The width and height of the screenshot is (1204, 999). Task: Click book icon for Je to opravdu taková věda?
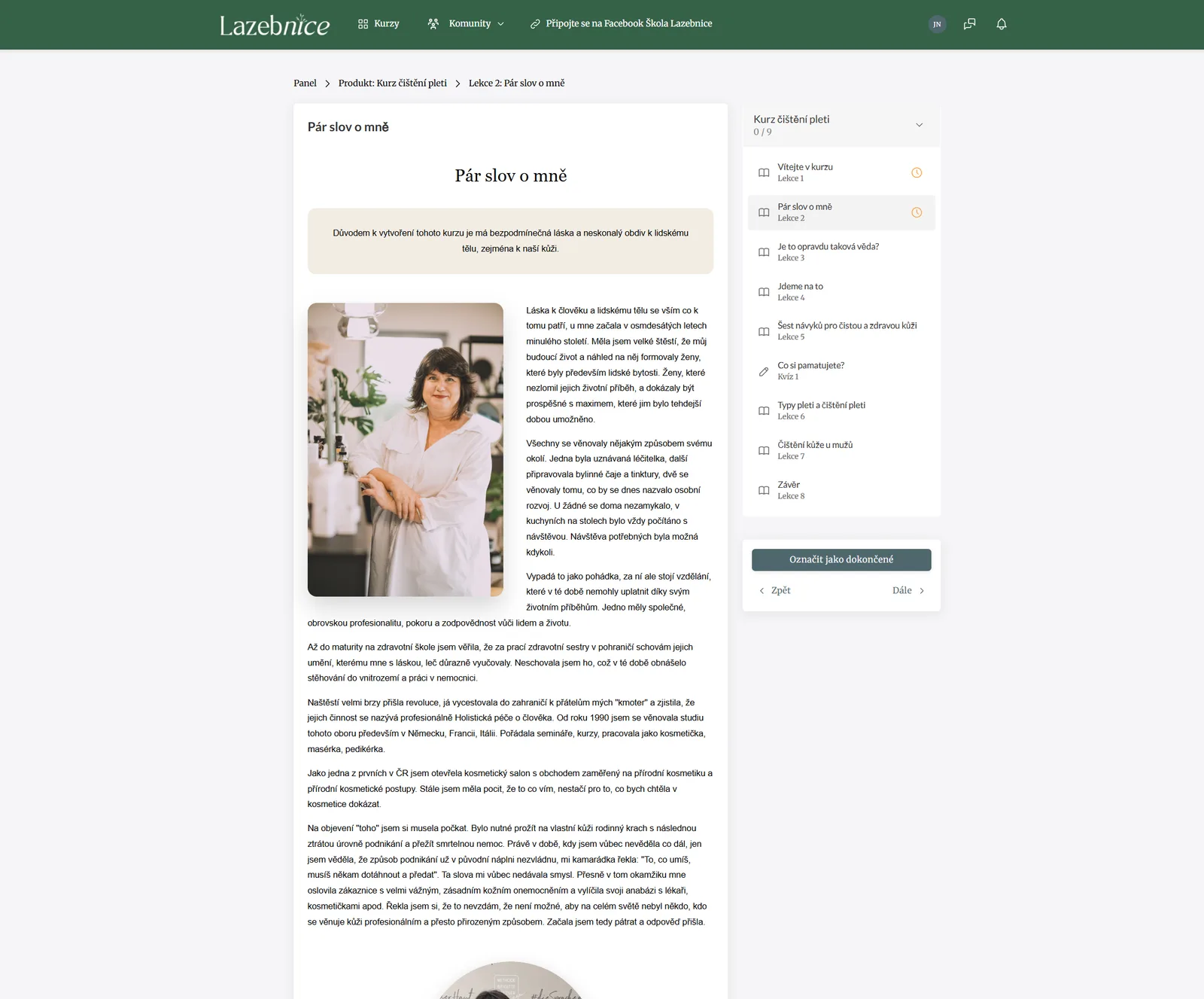coord(764,252)
